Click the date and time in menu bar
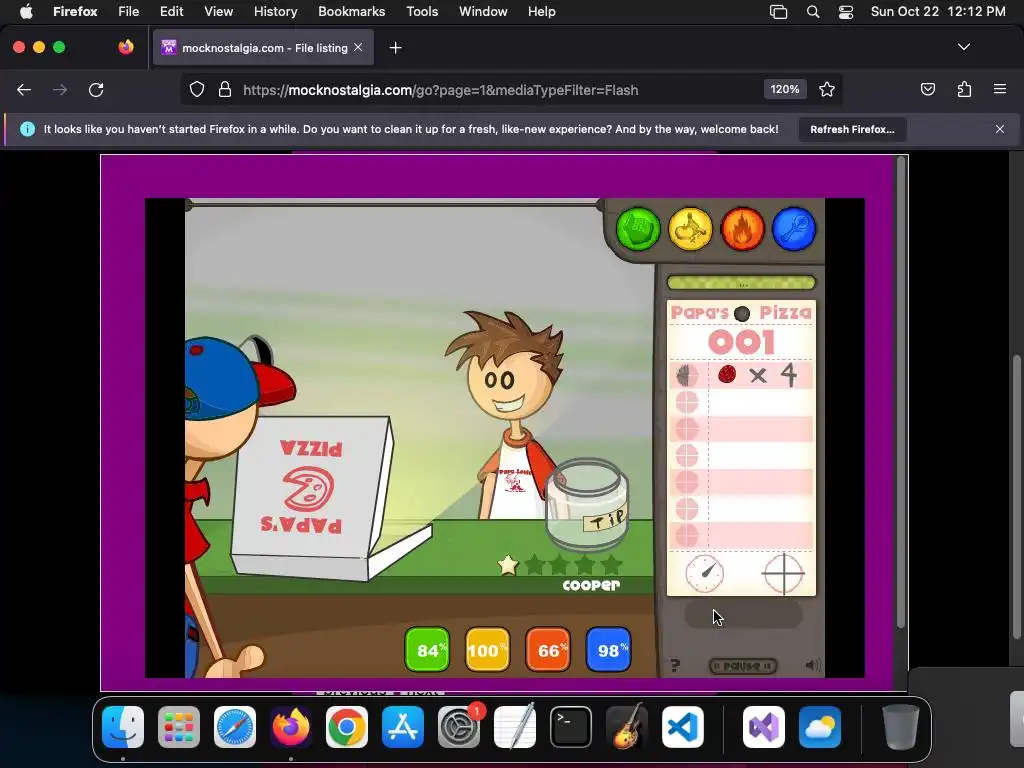Image resolution: width=1024 pixels, height=768 pixels. pyautogui.click(x=938, y=12)
